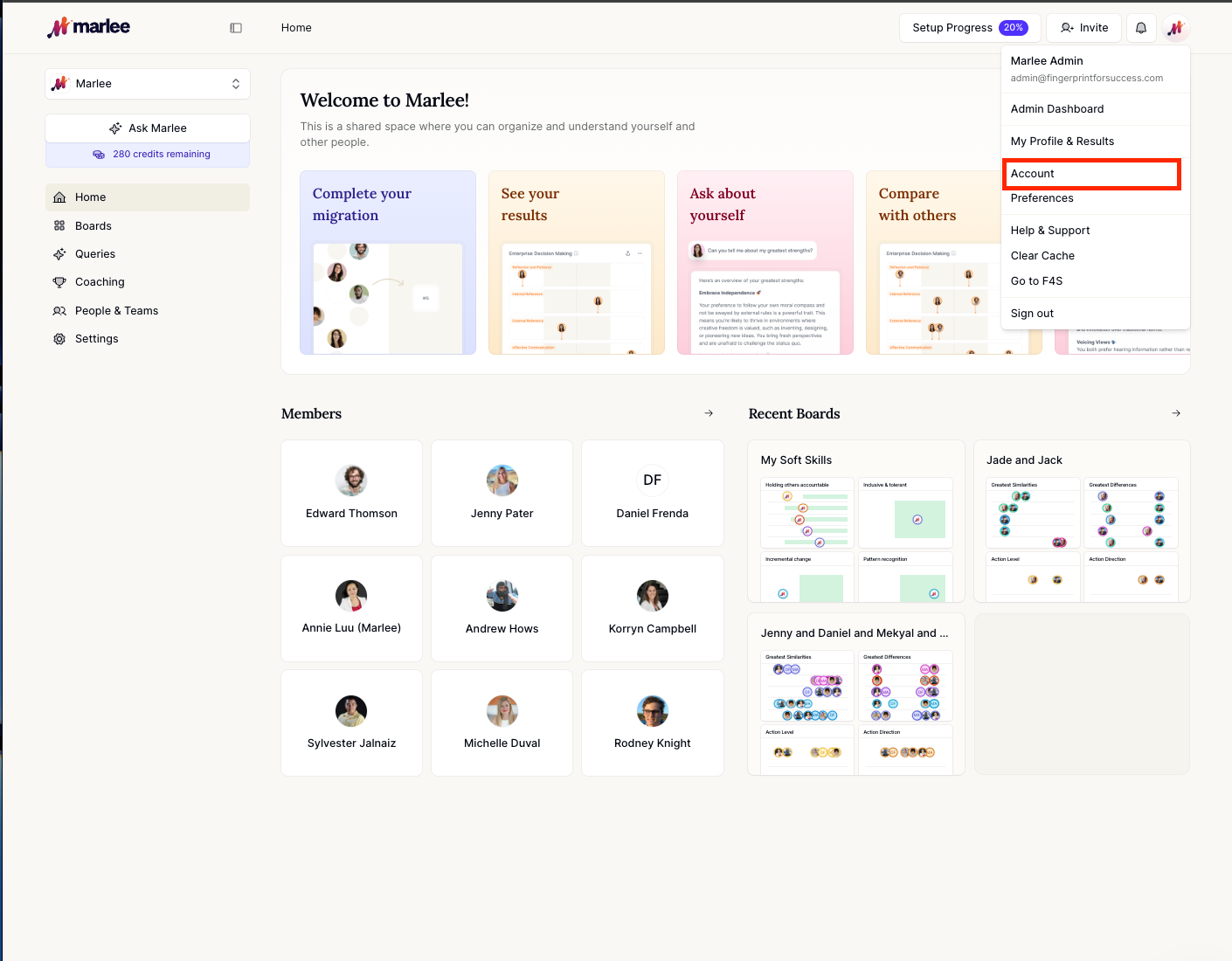Open the Marlee workspace switcher dropdown
1232x961 pixels.
pos(148,84)
